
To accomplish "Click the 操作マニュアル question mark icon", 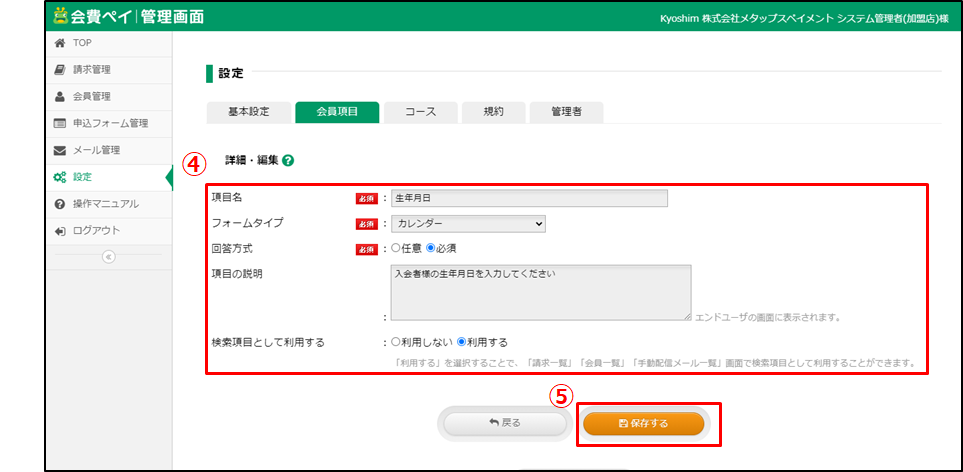I will pos(60,204).
